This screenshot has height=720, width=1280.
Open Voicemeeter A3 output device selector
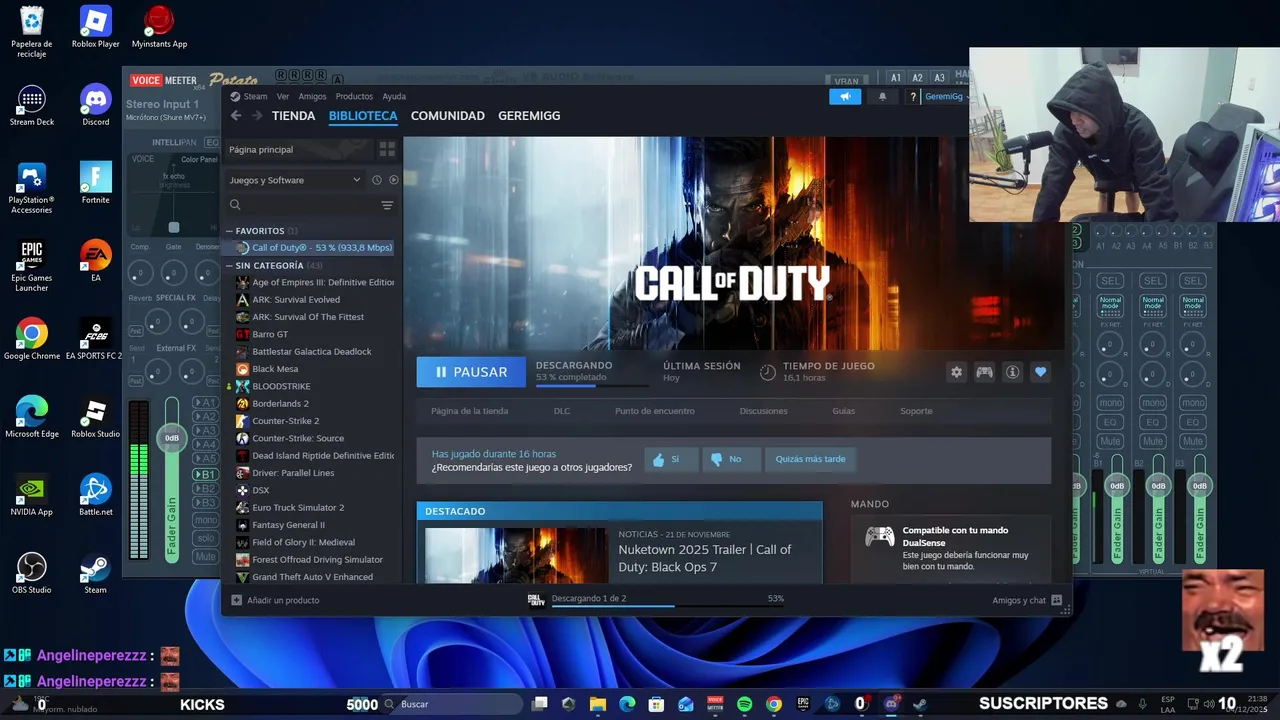[939, 78]
